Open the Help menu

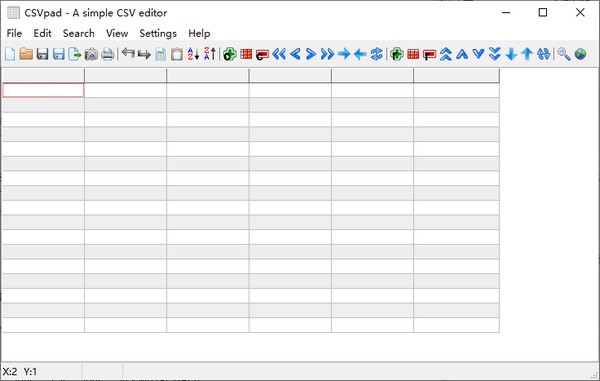click(199, 33)
